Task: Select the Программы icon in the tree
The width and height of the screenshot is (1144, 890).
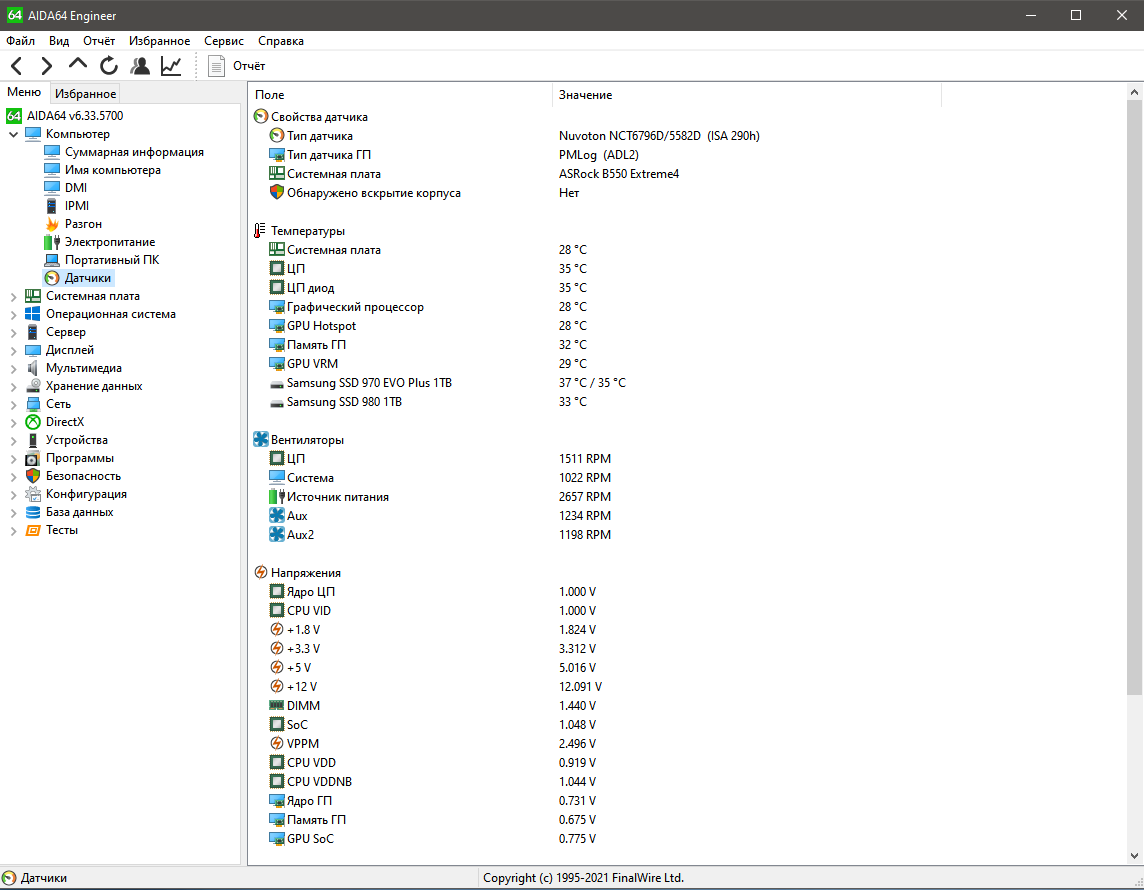Action: [33, 458]
